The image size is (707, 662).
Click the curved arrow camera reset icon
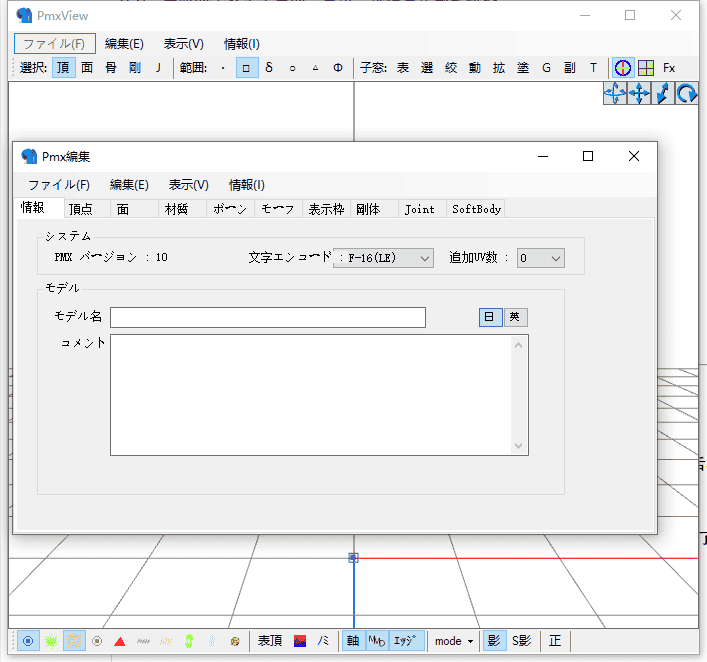(x=686, y=93)
